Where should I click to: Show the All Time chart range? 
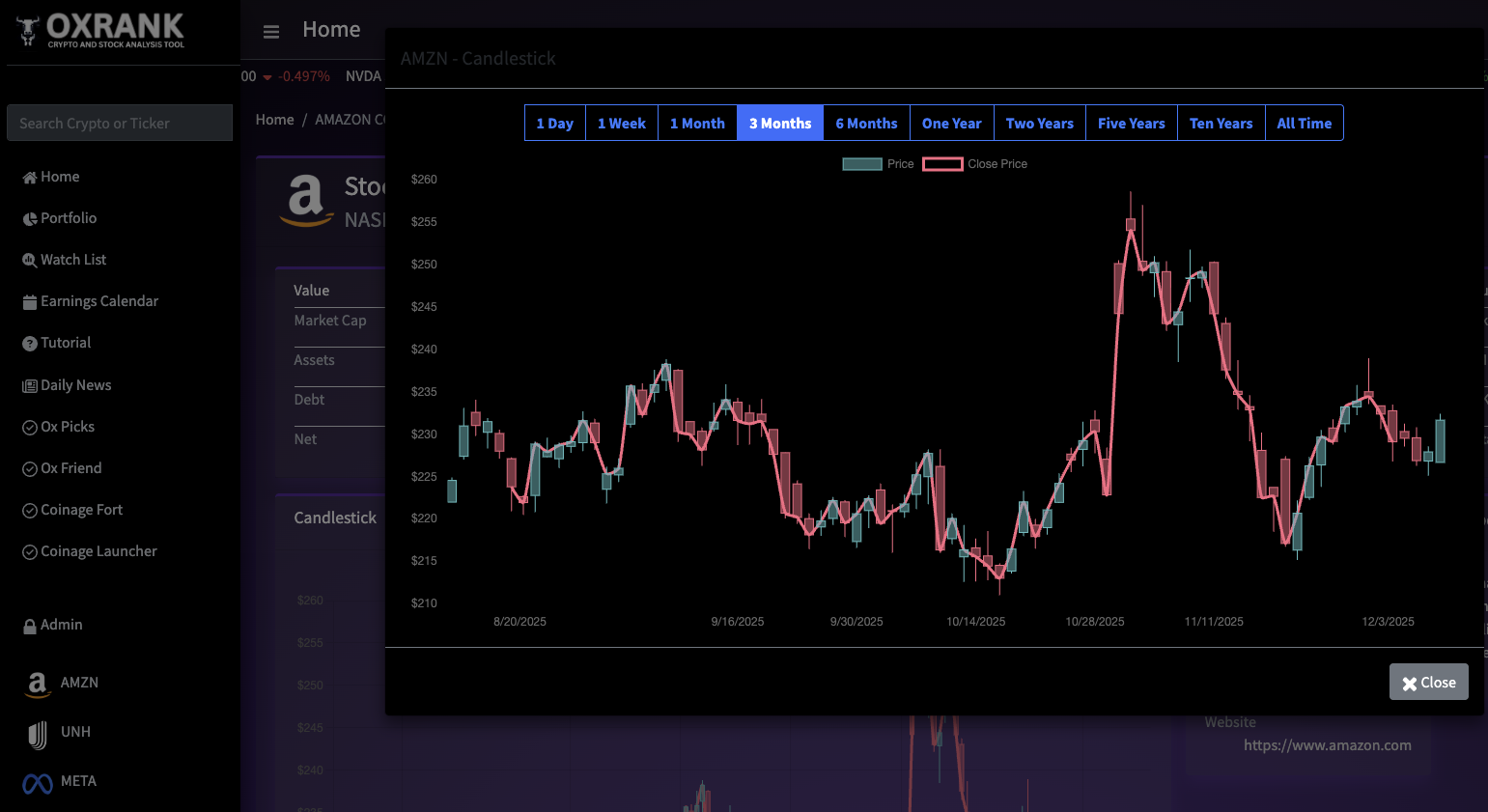[1304, 124]
